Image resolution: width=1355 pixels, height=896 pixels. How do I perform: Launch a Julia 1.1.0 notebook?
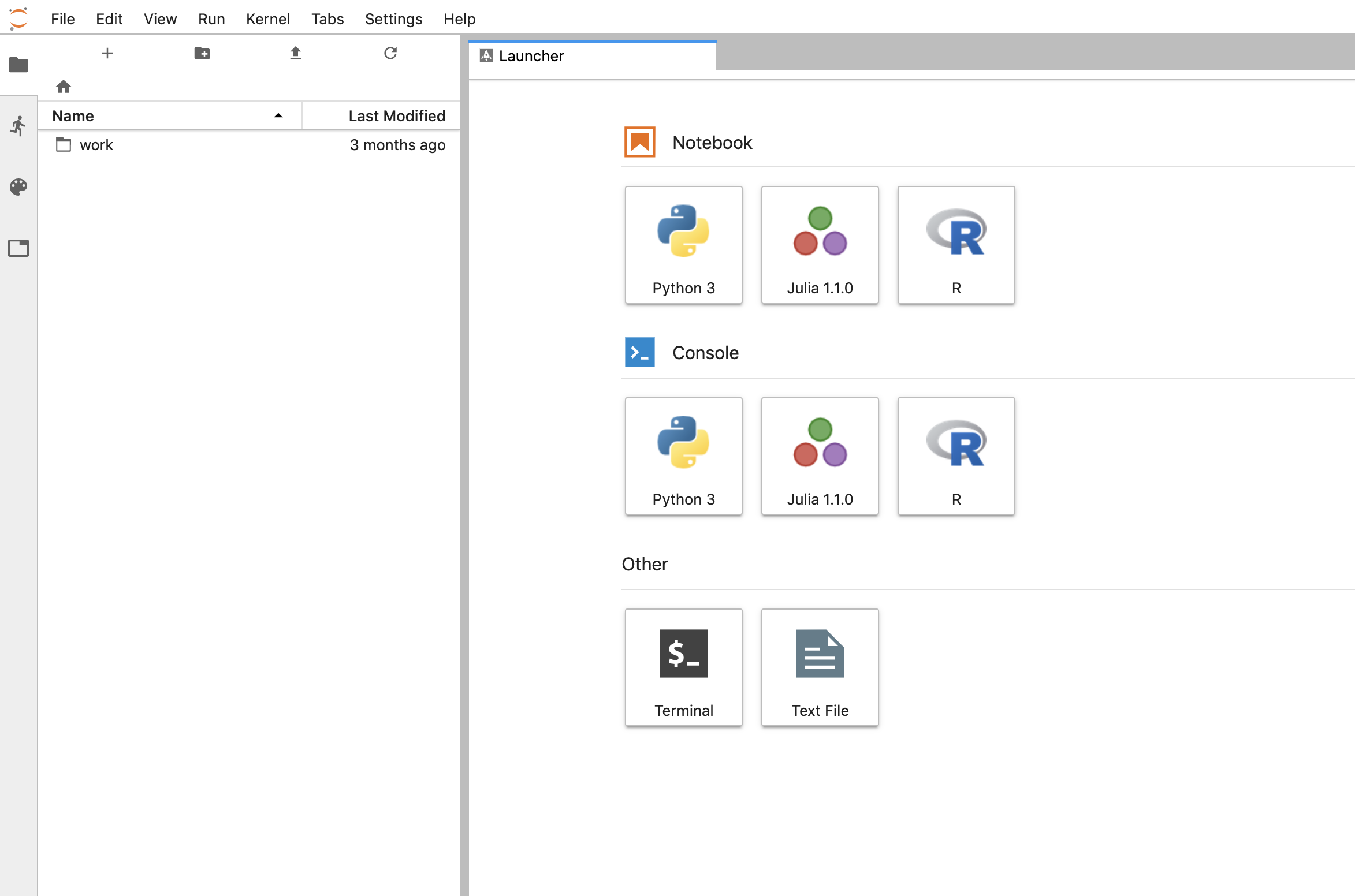(820, 245)
